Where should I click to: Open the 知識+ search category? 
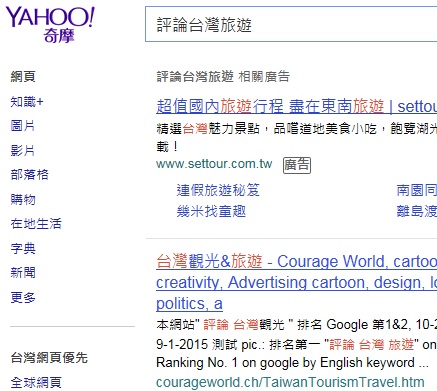tap(27, 101)
